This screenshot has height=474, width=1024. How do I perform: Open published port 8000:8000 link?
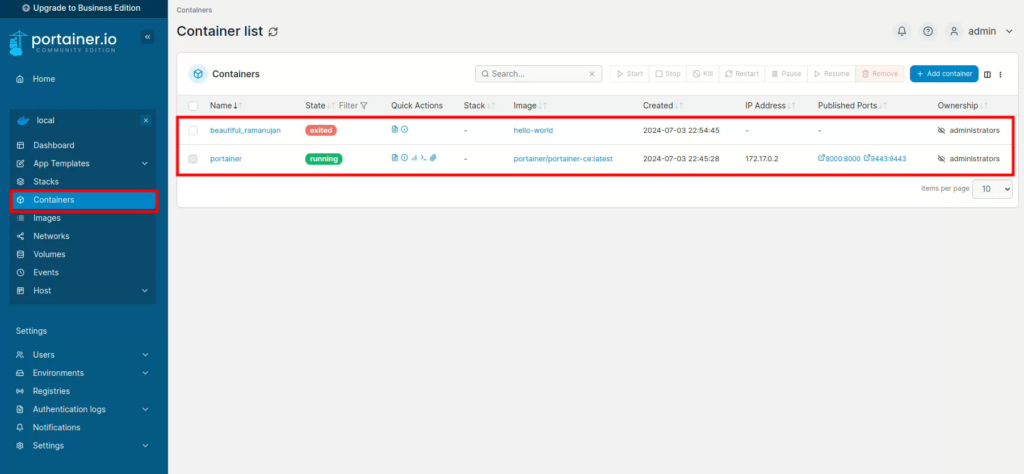(840, 158)
